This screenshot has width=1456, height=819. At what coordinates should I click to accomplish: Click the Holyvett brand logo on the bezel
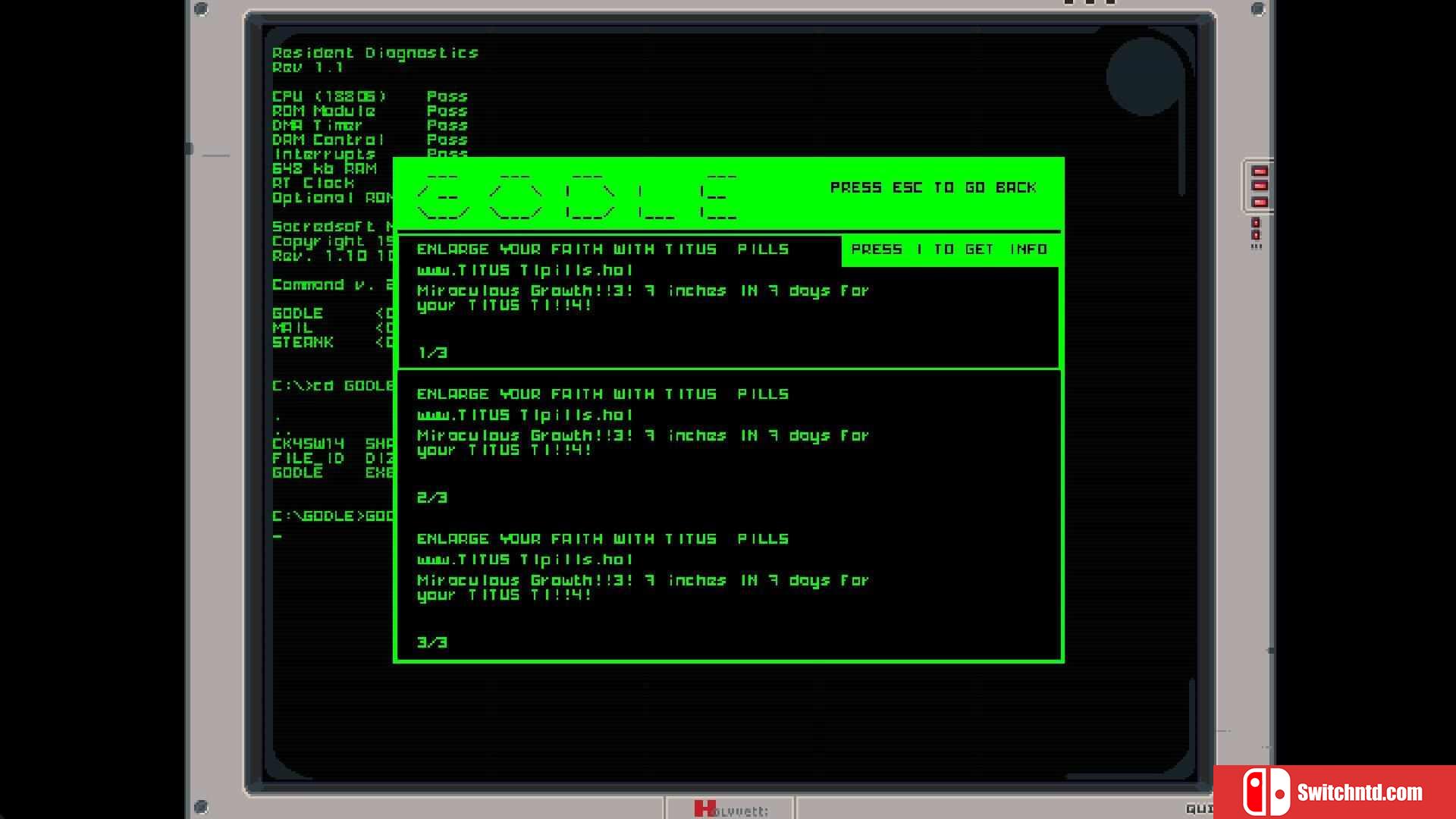pos(731,810)
